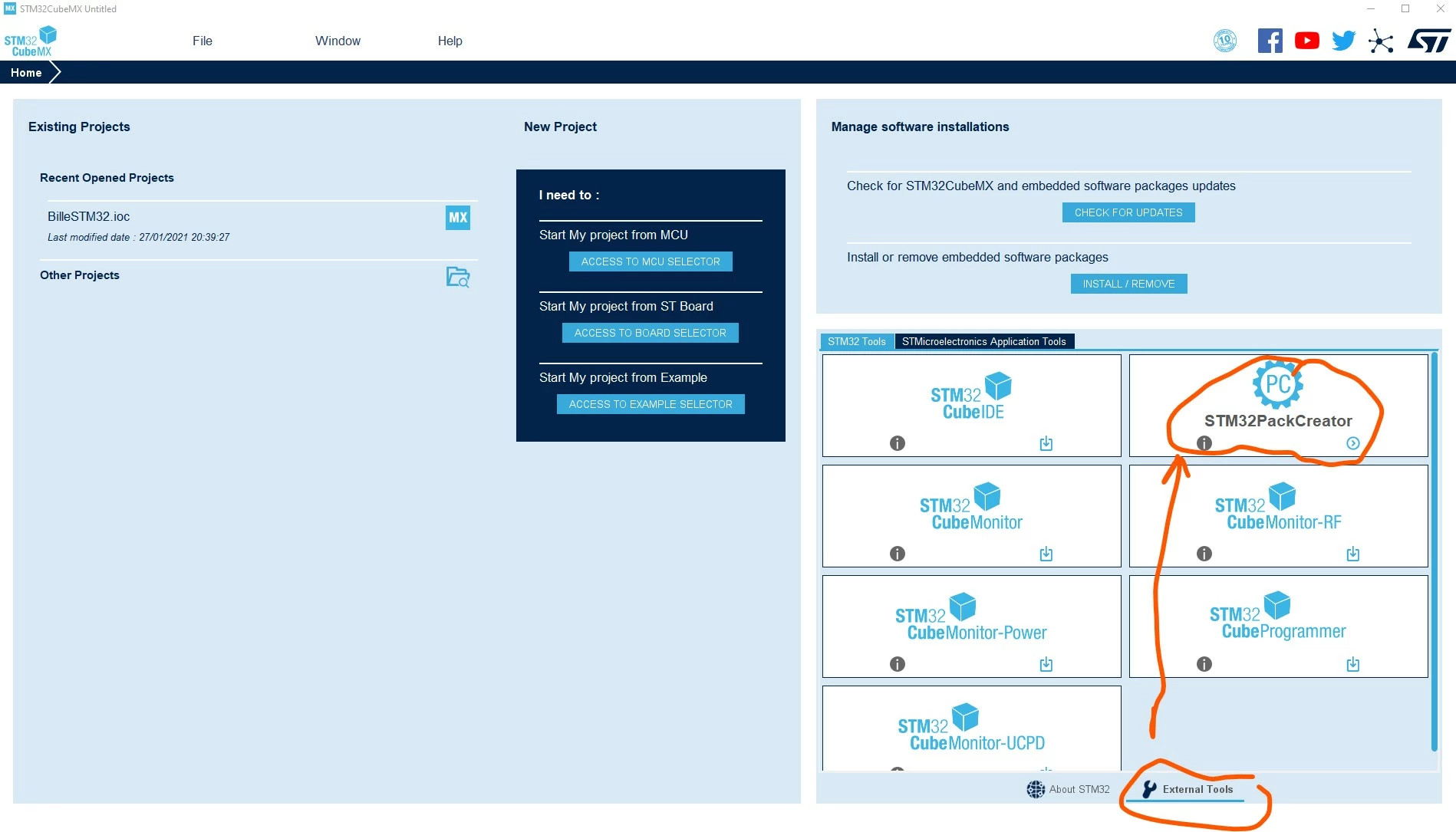This screenshot has height=832, width=1456.
Task: Download STM32CubeMonitor with the install icon
Action: pyautogui.click(x=1046, y=554)
